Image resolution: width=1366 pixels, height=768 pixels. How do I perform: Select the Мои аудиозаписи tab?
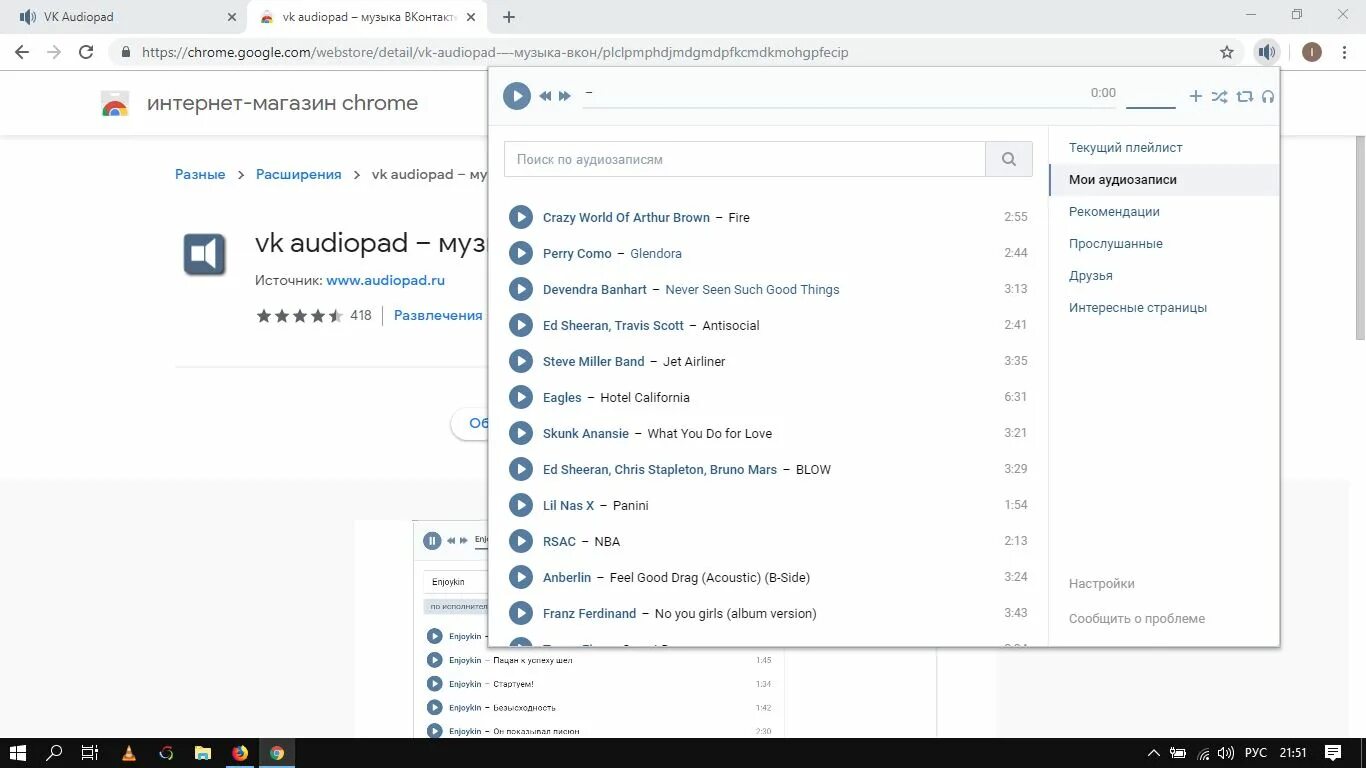[x=1164, y=179]
